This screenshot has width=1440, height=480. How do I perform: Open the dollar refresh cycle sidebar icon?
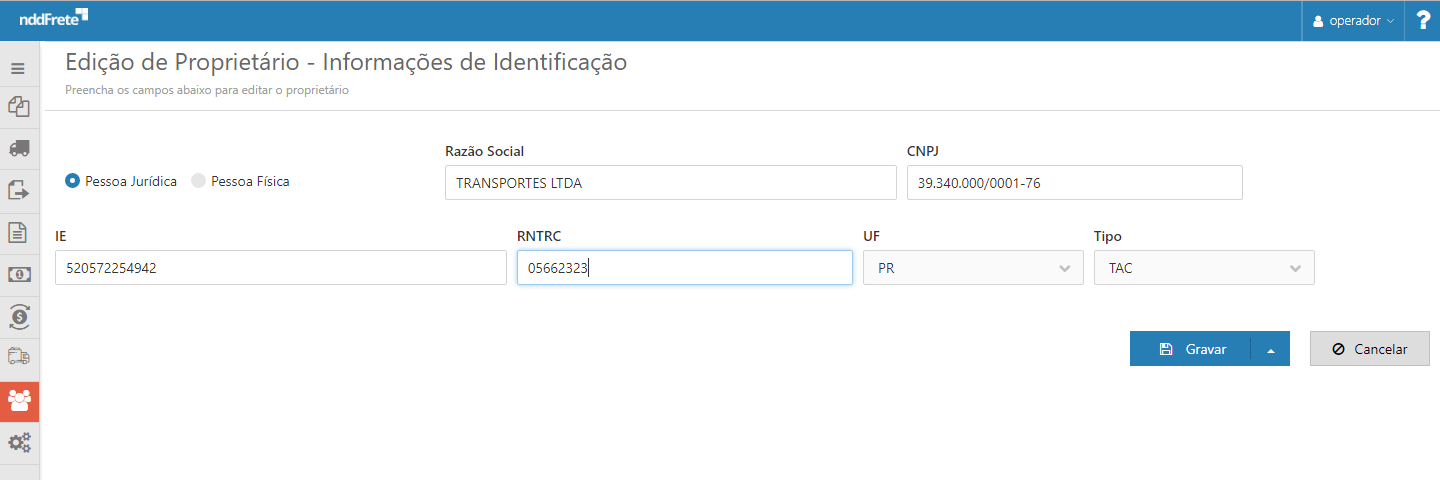click(18, 316)
